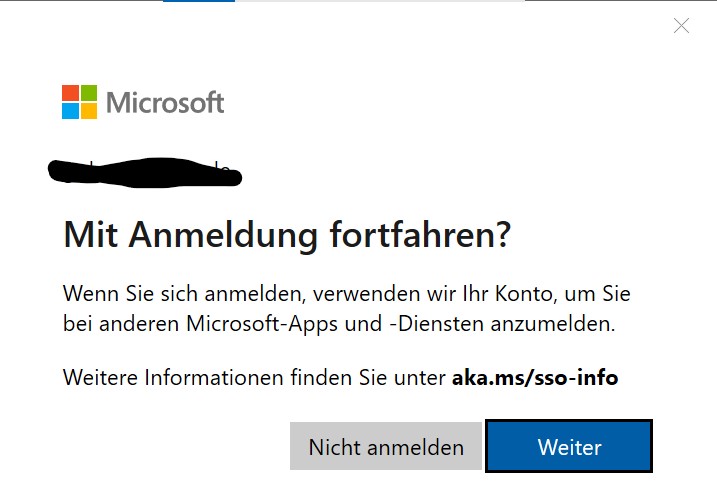Screen dimensions: 717x490
Task: Click the text Weitere Informationen finden Sie unter
Action: click(x=254, y=377)
